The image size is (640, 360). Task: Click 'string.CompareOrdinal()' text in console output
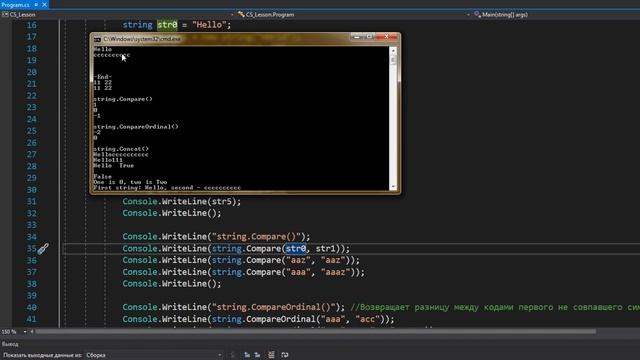[x=136, y=127]
